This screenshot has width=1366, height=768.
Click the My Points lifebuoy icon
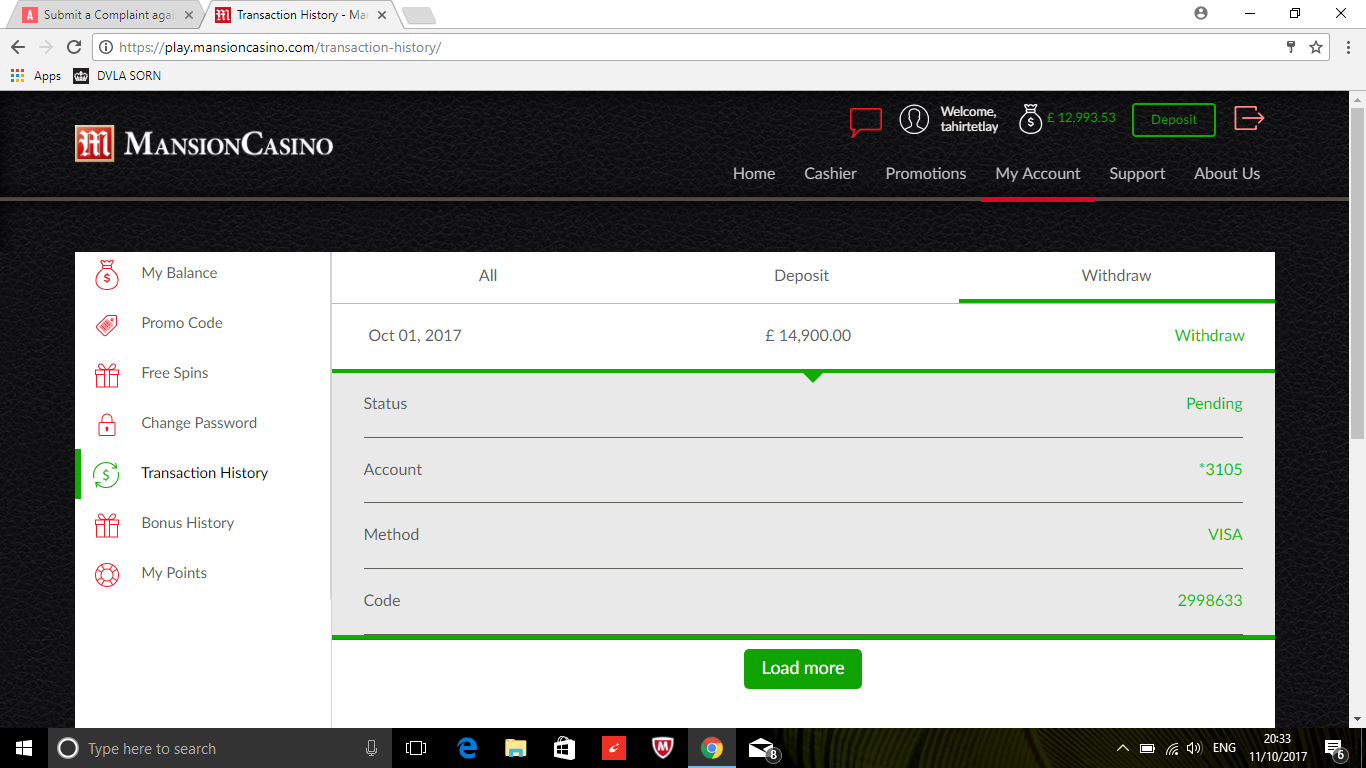107,574
